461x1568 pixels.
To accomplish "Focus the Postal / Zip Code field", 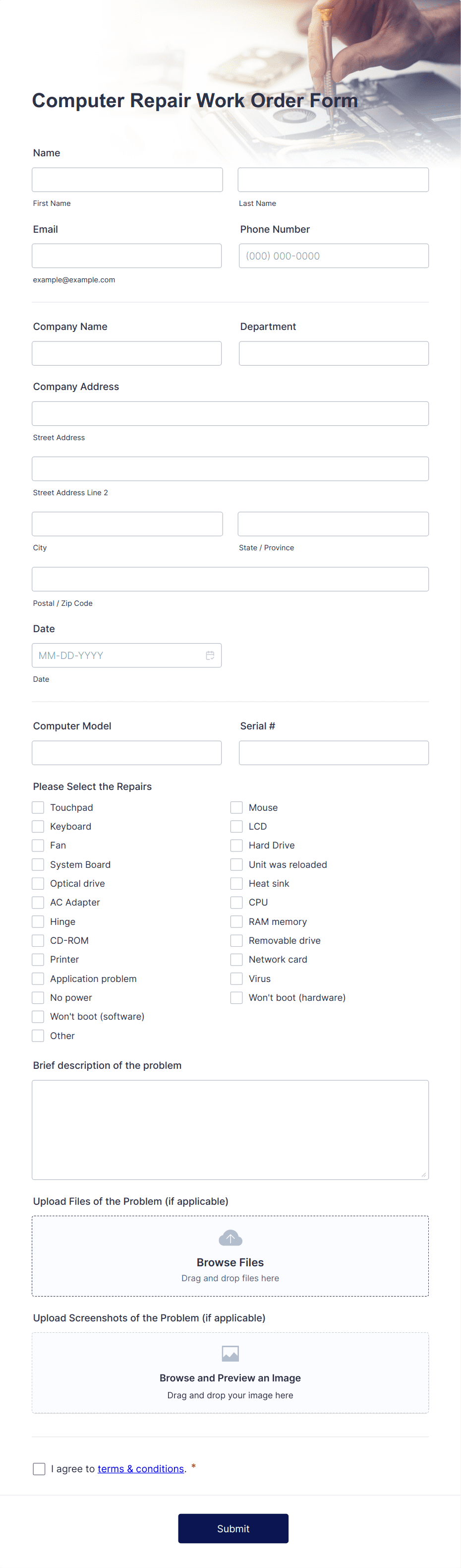I will pyautogui.click(x=230, y=579).
